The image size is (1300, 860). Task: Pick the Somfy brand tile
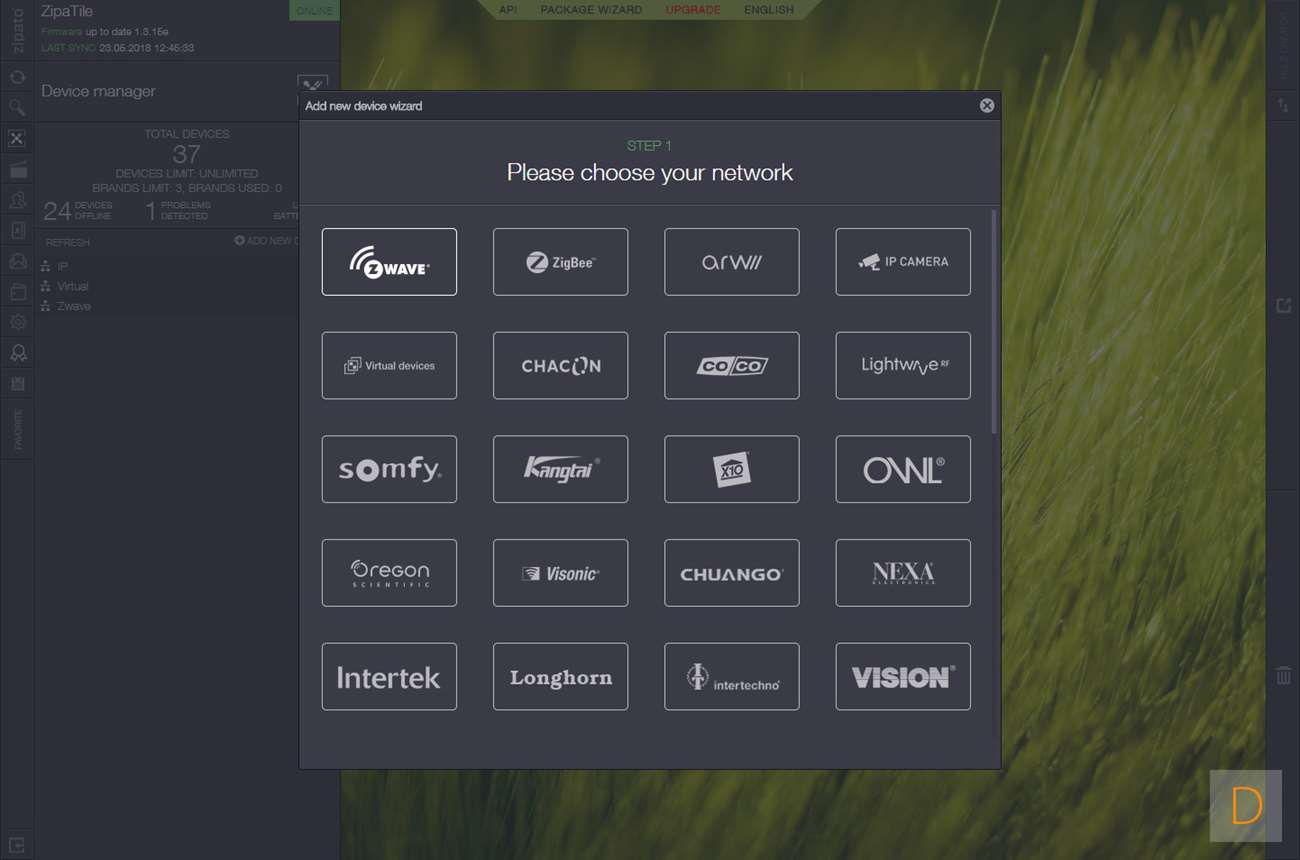point(389,469)
